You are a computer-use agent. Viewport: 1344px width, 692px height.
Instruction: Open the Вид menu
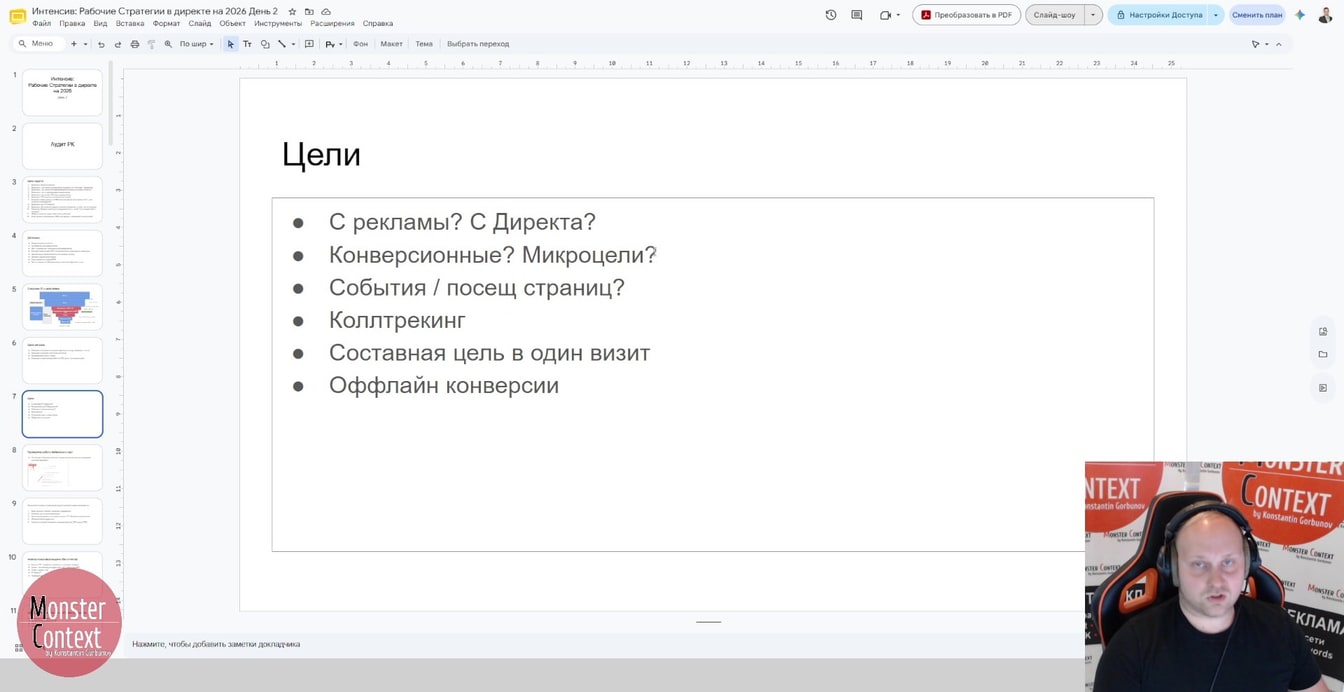click(100, 23)
